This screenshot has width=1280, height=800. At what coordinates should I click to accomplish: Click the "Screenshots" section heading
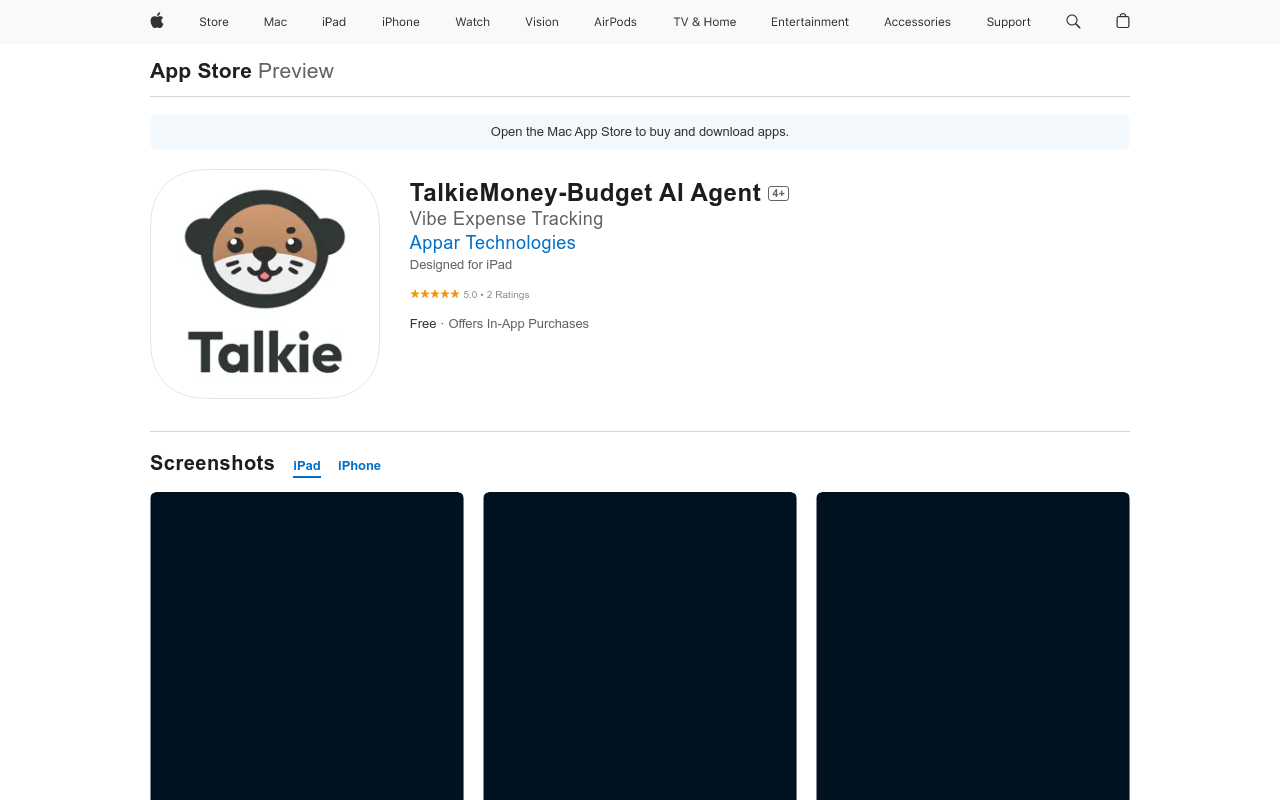(x=212, y=463)
